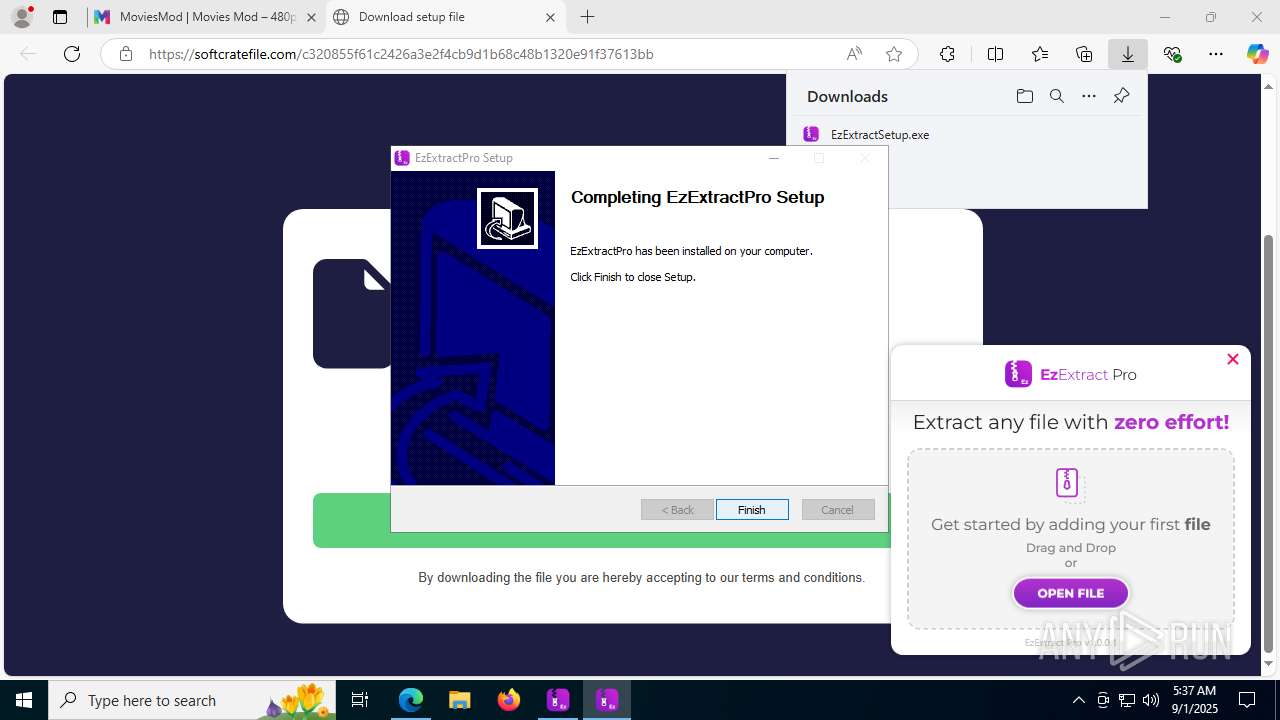The height and width of the screenshot is (720, 1280).
Task: Show hidden system tray icons
Action: [1078, 700]
